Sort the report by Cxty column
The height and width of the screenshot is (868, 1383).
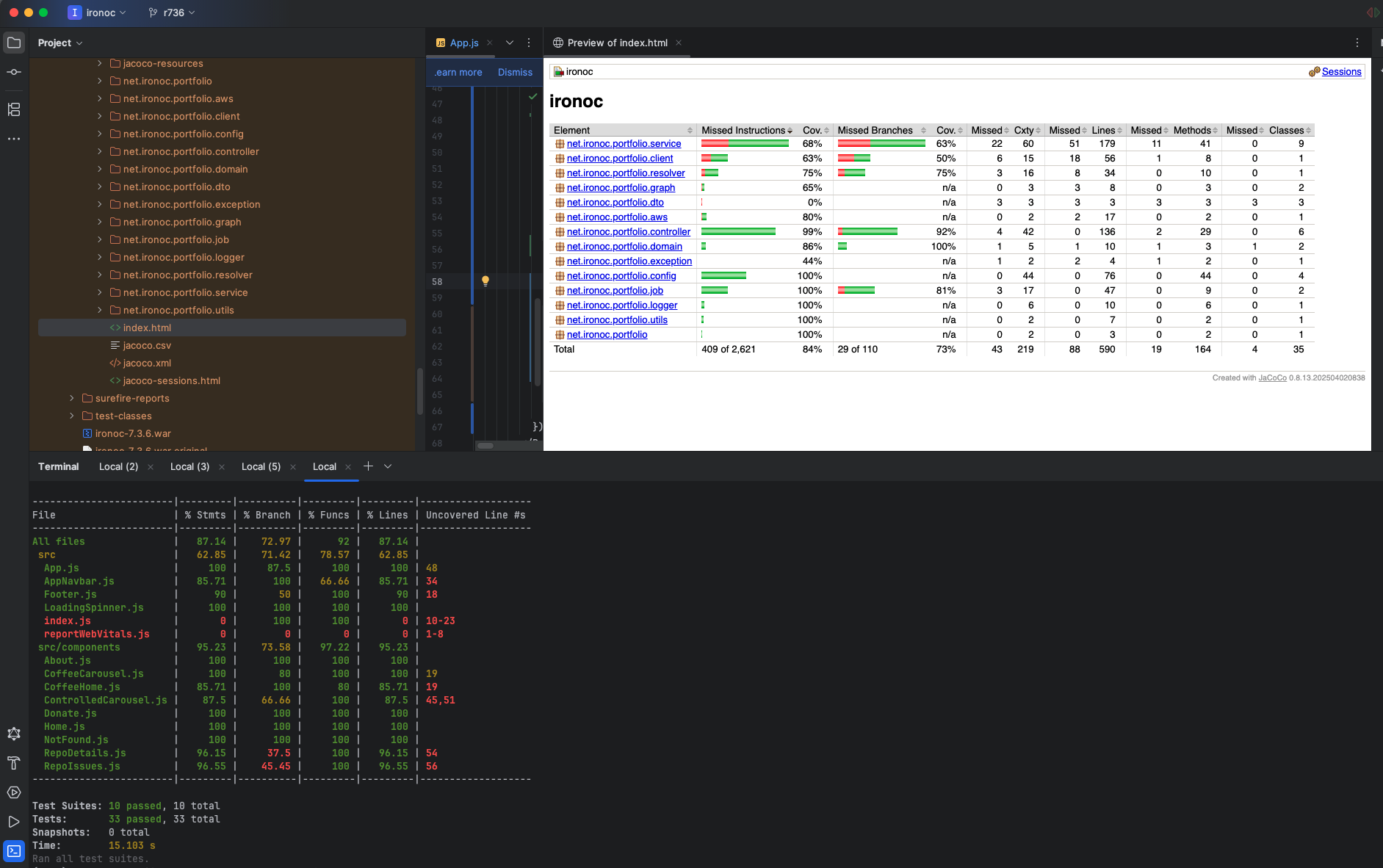tap(1027, 131)
